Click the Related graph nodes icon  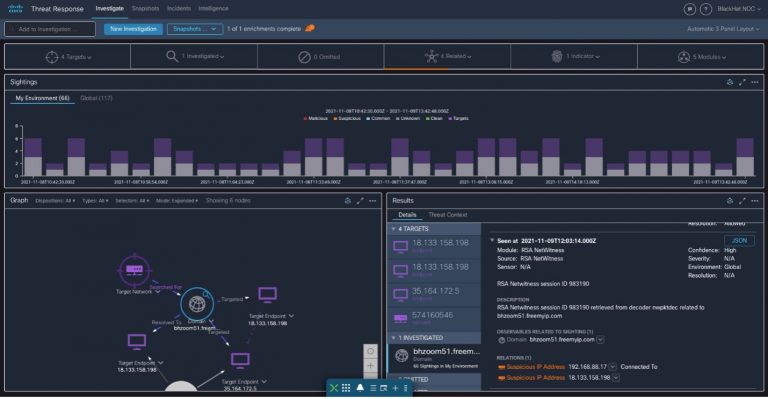tap(432, 56)
